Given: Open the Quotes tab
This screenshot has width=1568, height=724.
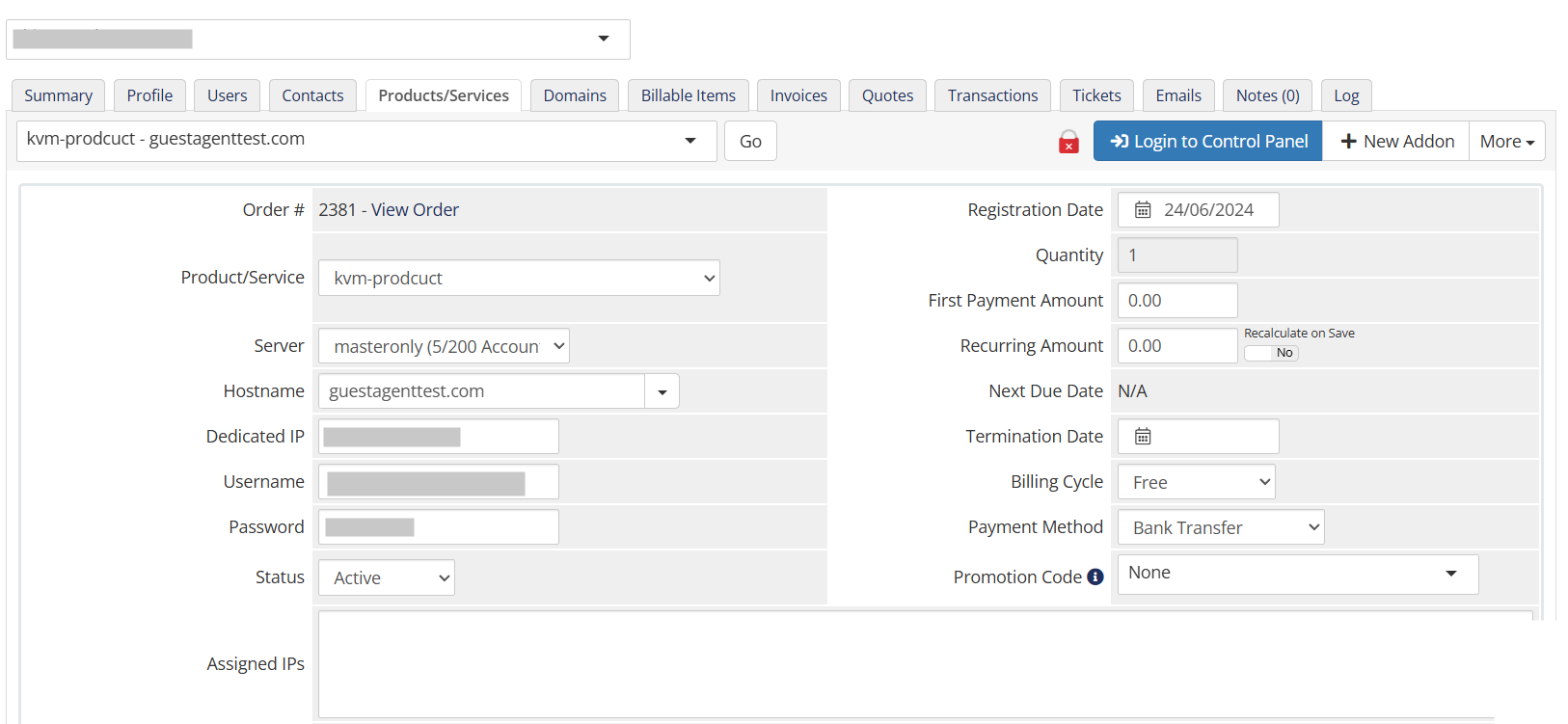Looking at the screenshot, I should point(887,95).
